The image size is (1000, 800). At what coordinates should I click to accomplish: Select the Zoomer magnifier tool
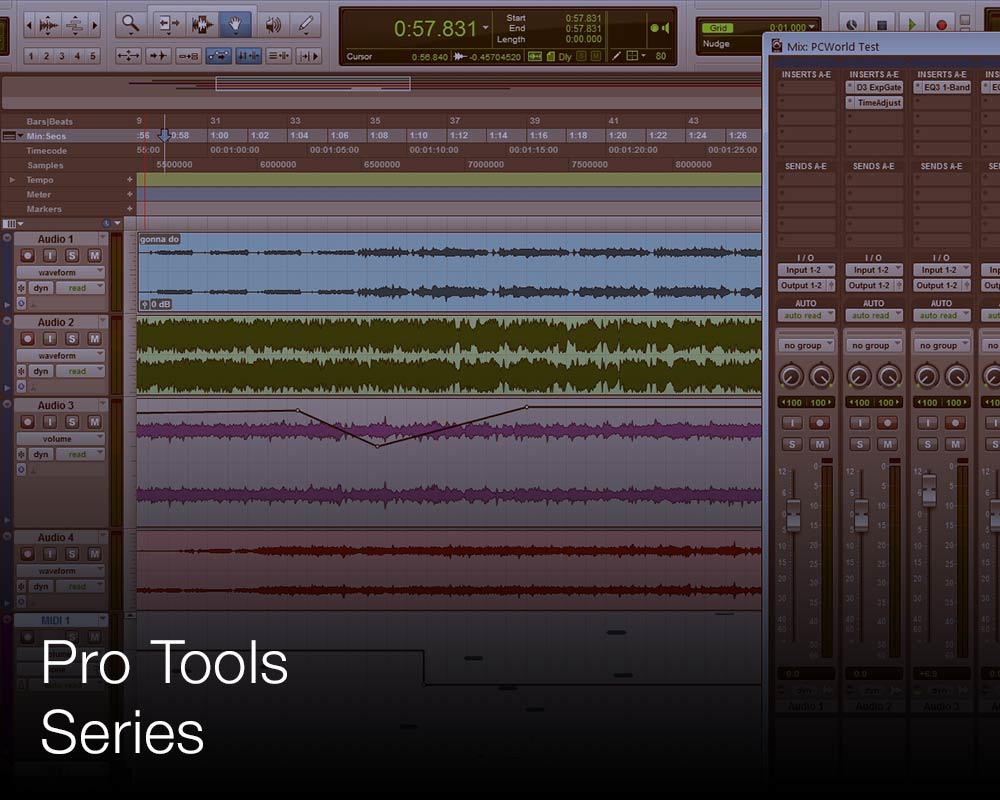coord(131,24)
